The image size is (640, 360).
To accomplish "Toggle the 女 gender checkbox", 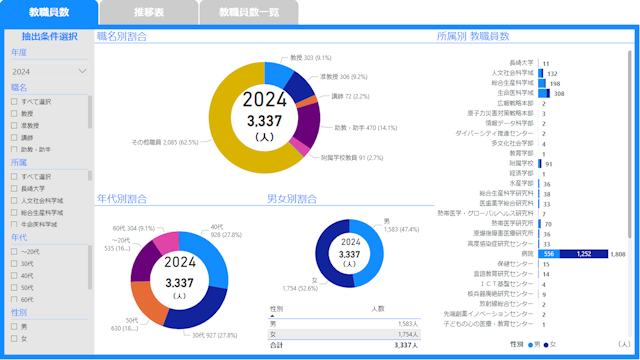I will (14, 338).
